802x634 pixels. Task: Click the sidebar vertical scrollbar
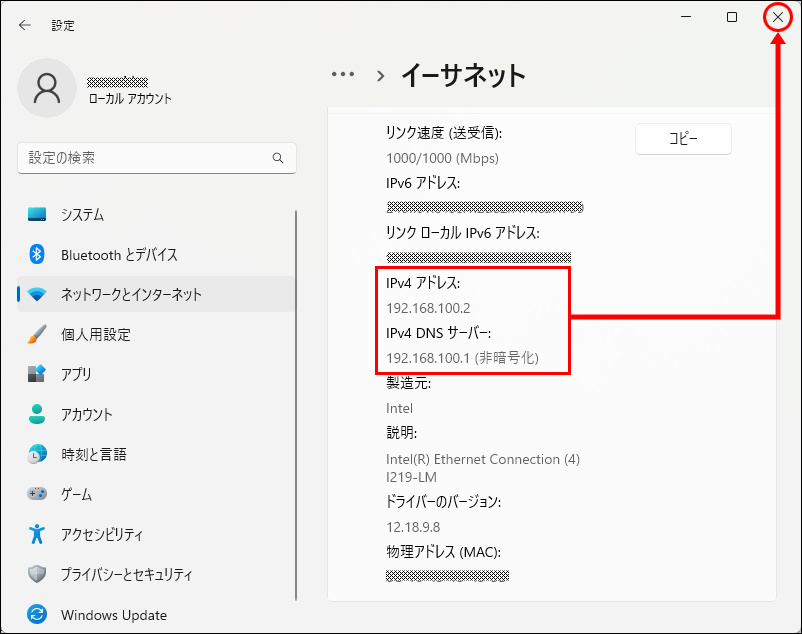click(x=296, y=400)
